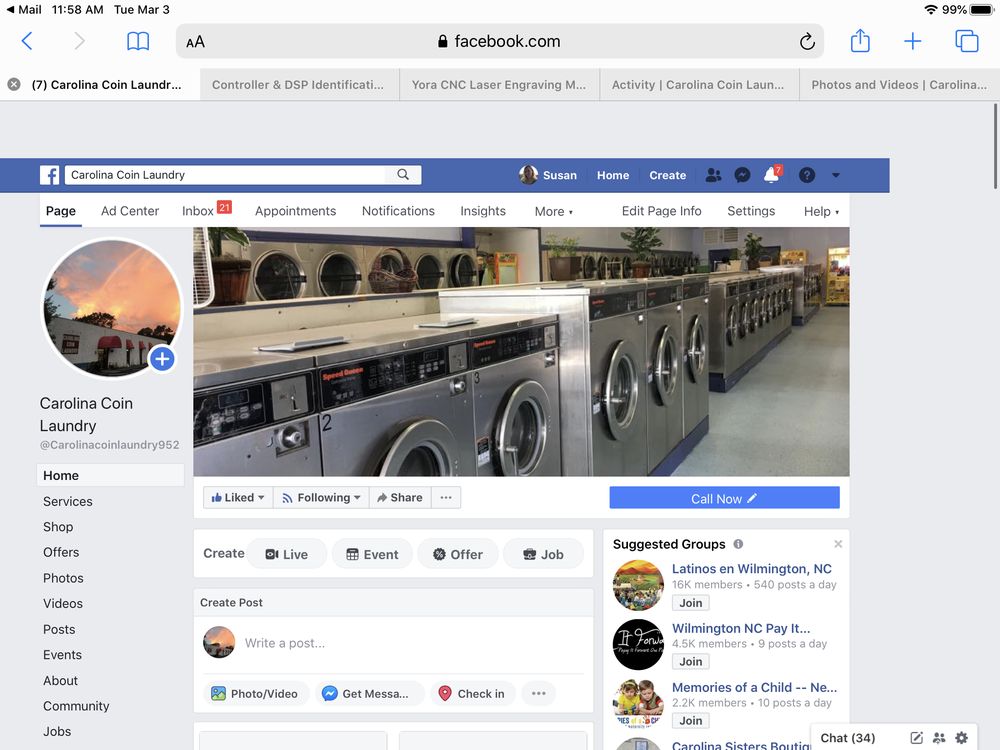Screen dimensions: 1000x750
Task: Add a Check in to the post
Action: click(x=472, y=693)
